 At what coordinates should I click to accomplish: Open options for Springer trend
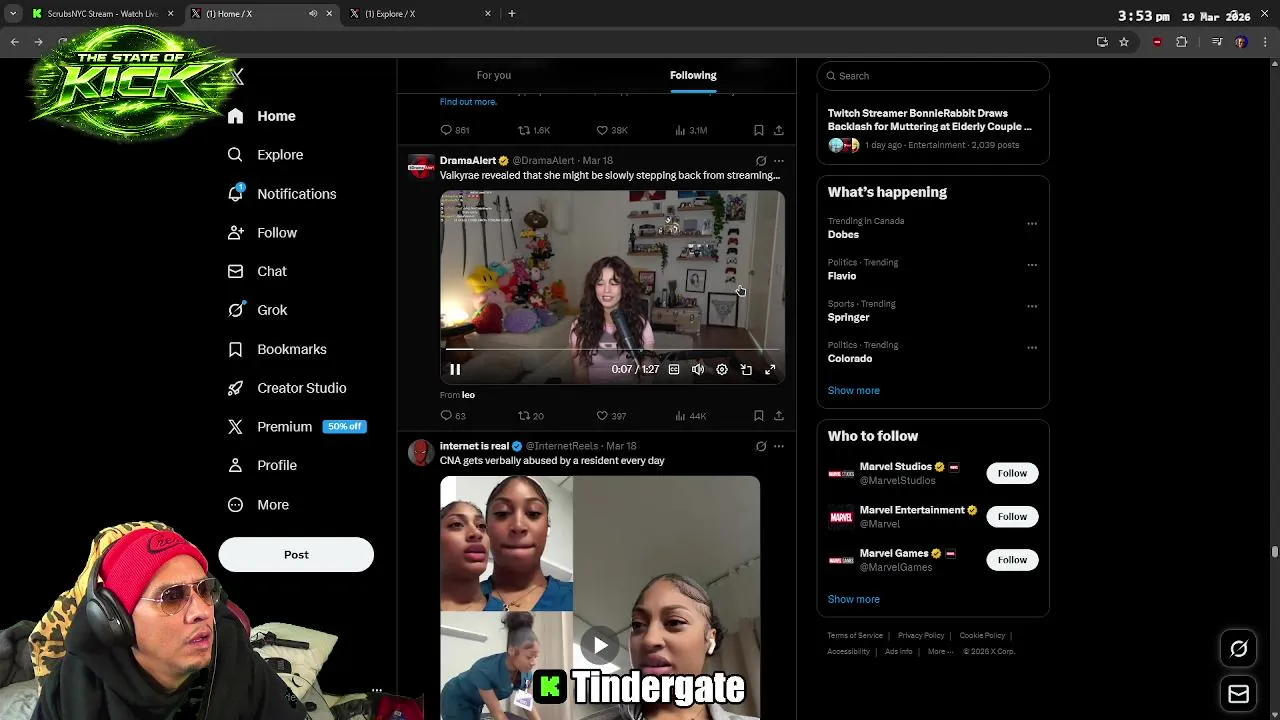(x=1032, y=306)
